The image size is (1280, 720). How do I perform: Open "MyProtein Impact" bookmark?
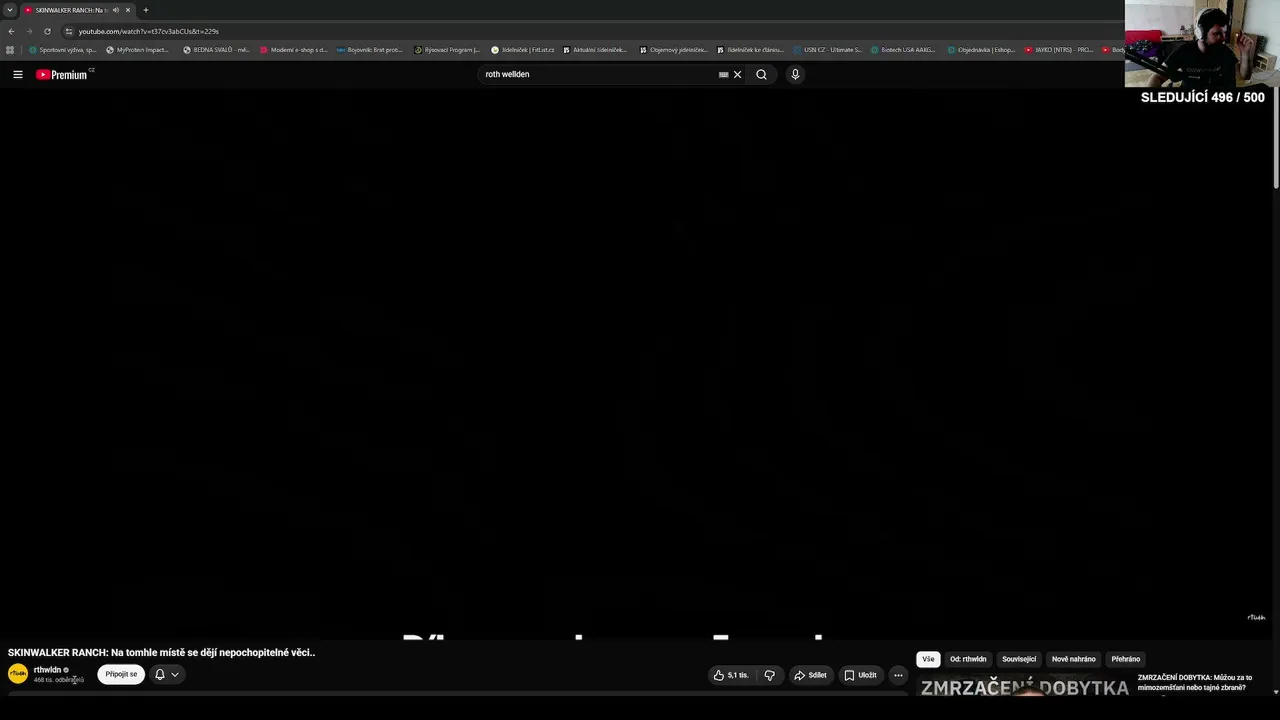[138, 49]
